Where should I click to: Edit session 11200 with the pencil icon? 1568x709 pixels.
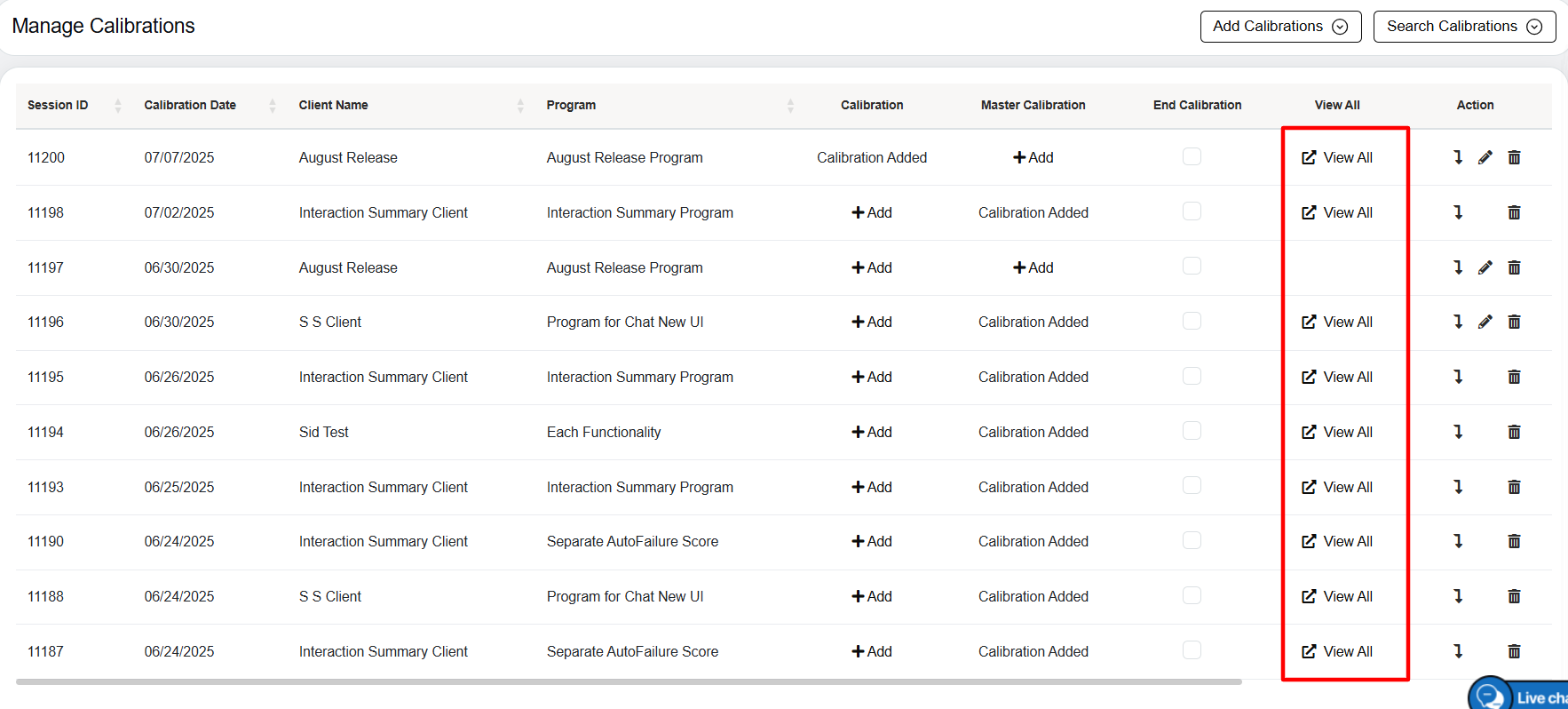(1485, 157)
